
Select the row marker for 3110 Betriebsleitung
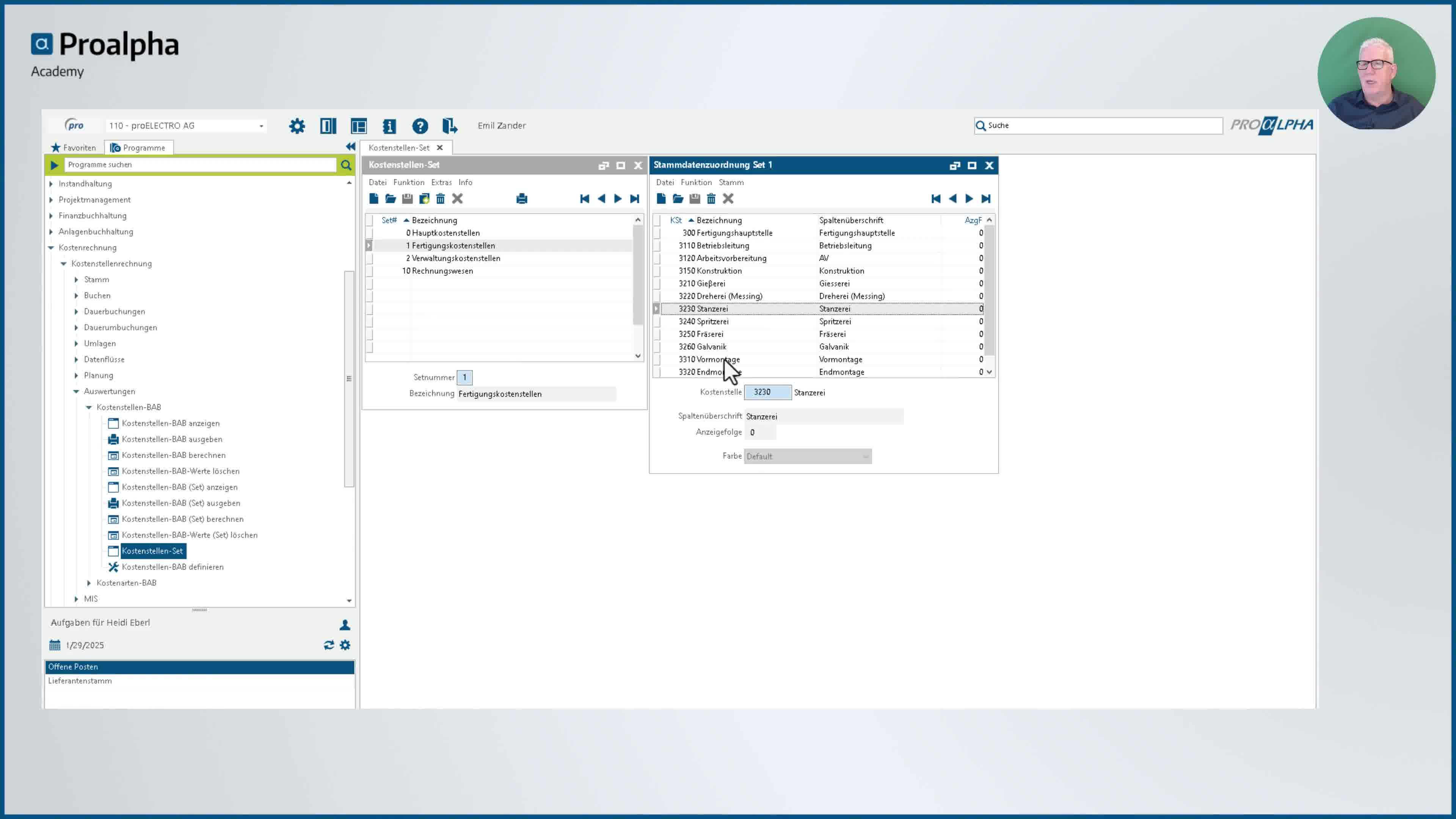(x=657, y=245)
